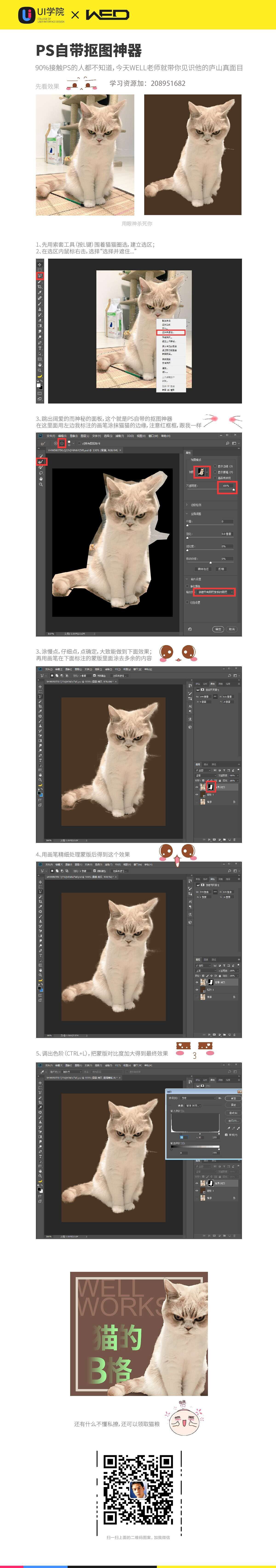Click the add-to-selection mode icon in options bar
276x1568 pixels.
(x=56, y=443)
